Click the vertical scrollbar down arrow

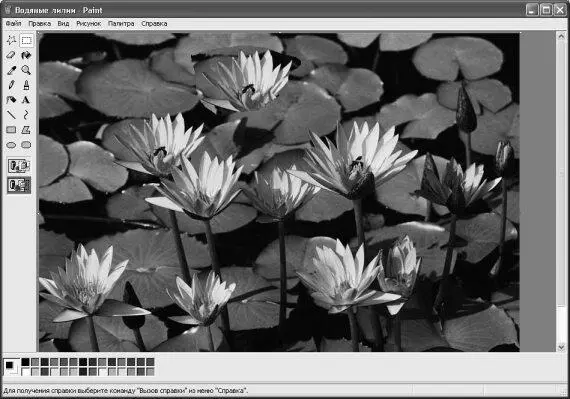pos(561,347)
